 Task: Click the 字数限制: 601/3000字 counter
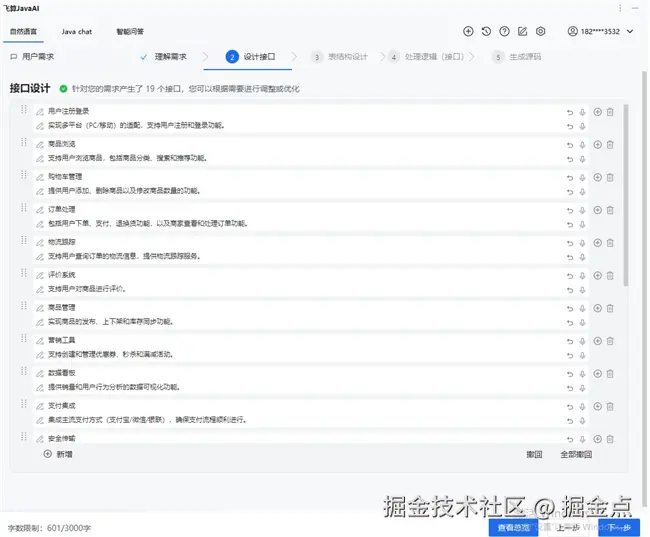(x=49, y=528)
